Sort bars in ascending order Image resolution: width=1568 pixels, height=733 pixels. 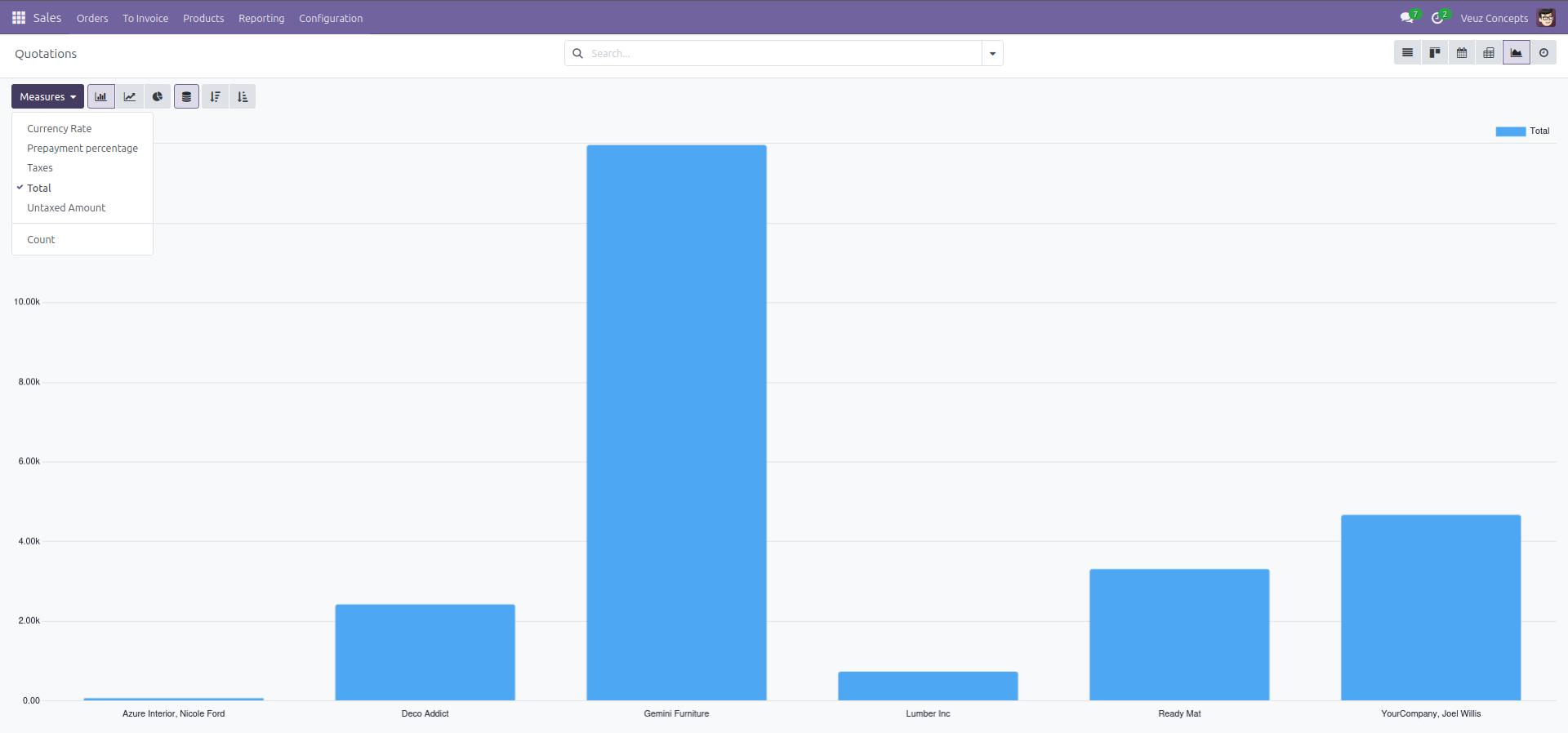[243, 97]
